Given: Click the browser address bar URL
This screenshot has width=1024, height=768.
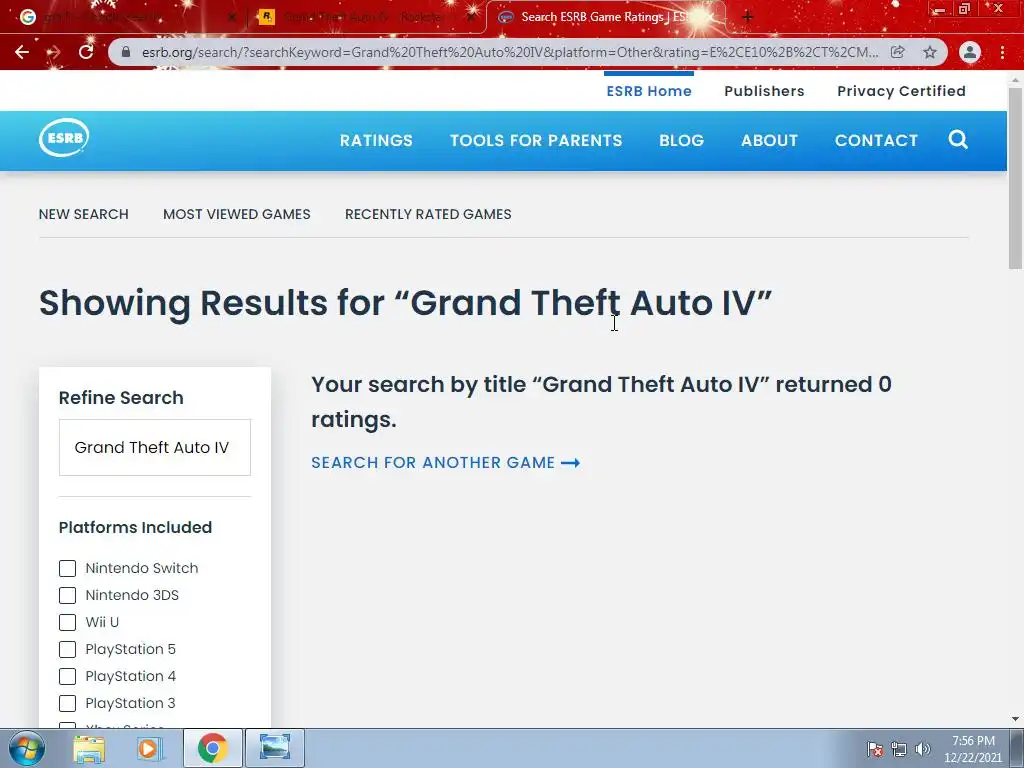Looking at the screenshot, I should [509, 52].
